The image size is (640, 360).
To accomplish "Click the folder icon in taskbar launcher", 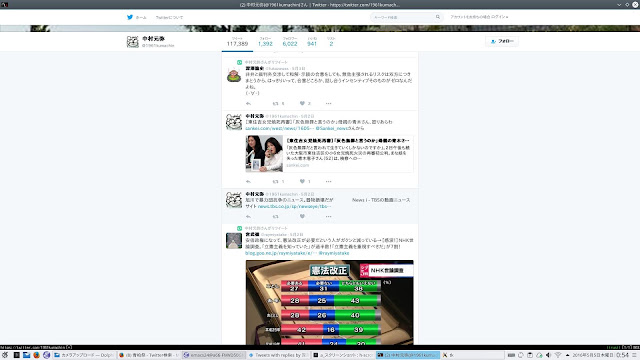I will (27, 355).
